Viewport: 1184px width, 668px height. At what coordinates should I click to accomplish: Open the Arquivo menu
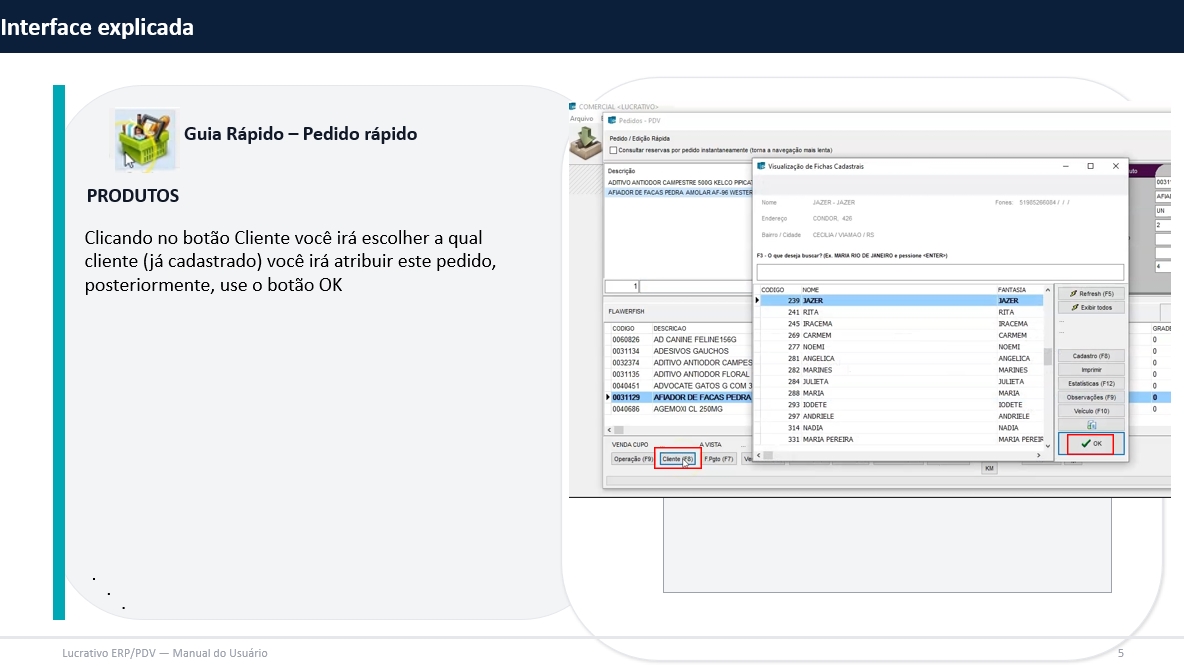pos(581,118)
